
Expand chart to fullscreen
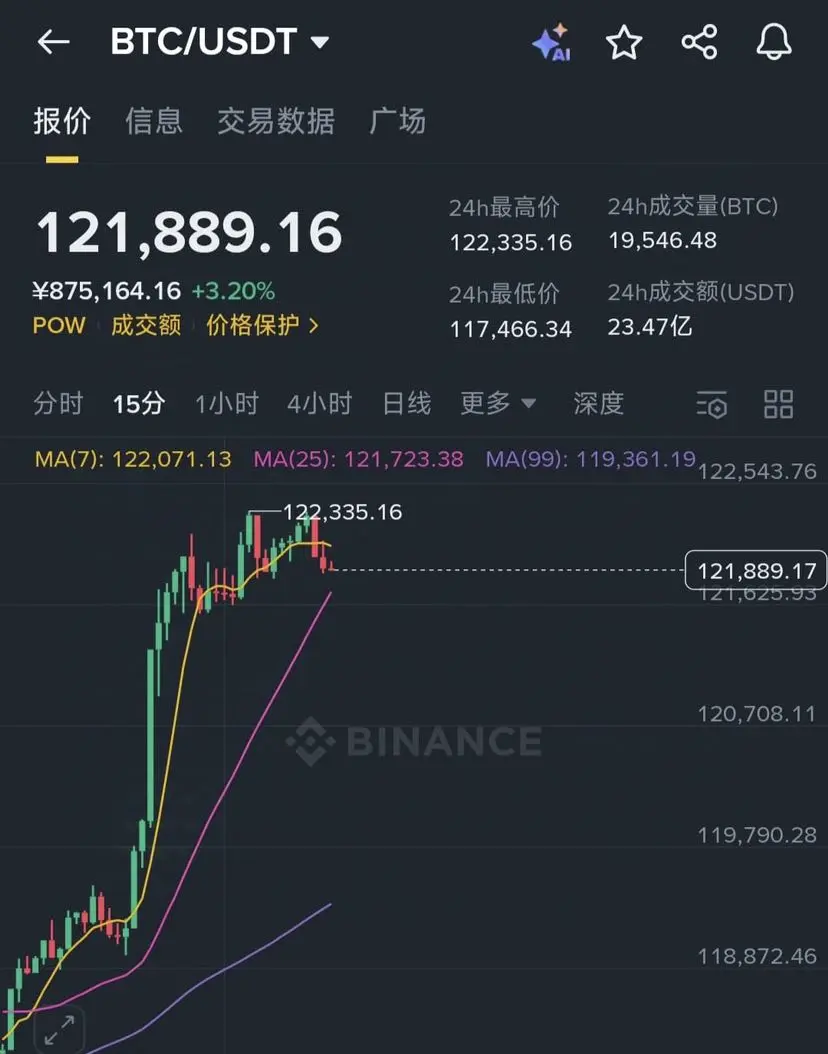pos(60,1030)
